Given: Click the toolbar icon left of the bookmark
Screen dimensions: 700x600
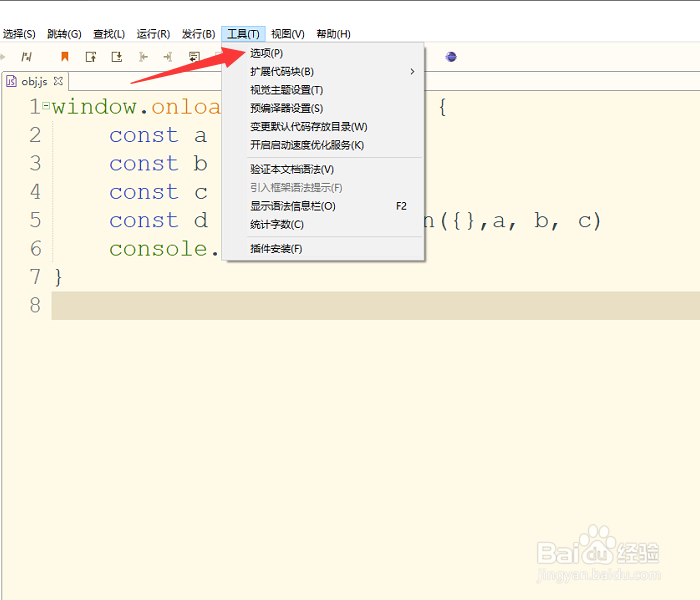Looking at the screenshot, I should pos(27,57).
